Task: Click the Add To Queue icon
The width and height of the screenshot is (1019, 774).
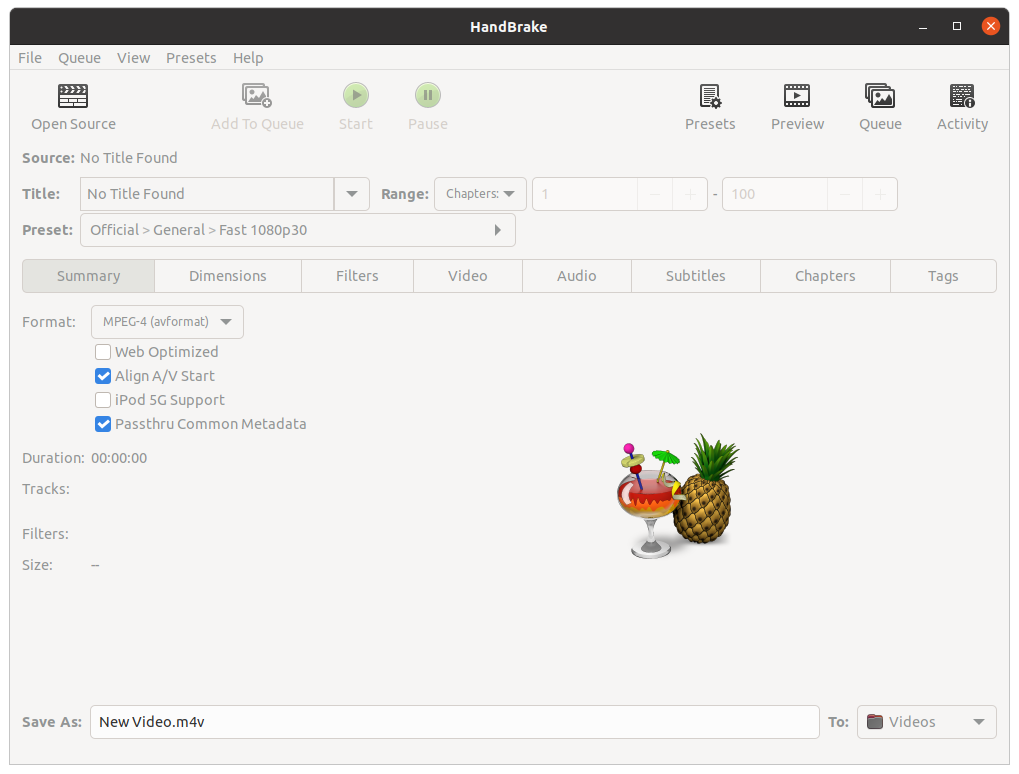Action: (x=257, y=96)
